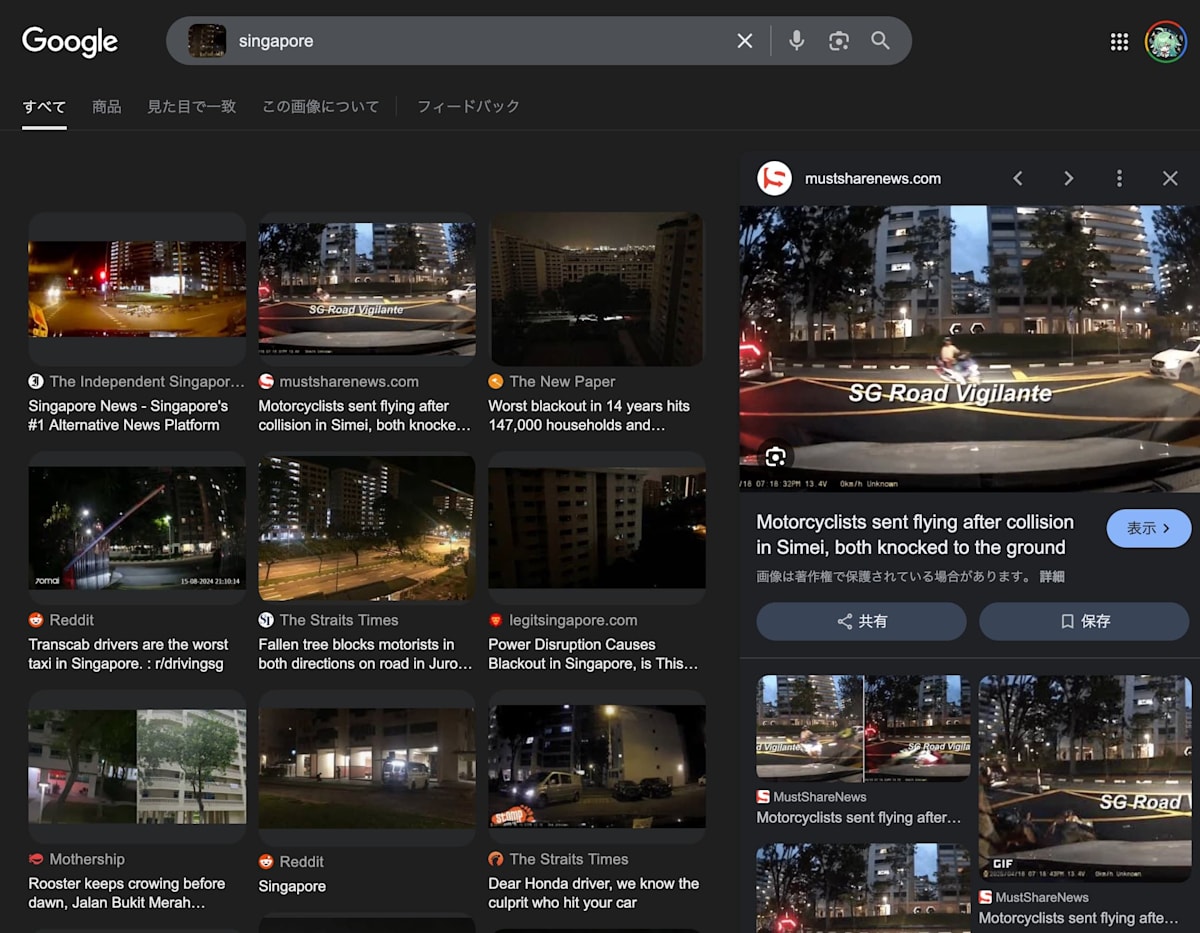The image size is (1200, 933).
Task: Submit search with magnifier icon
Action: (880, 41)
